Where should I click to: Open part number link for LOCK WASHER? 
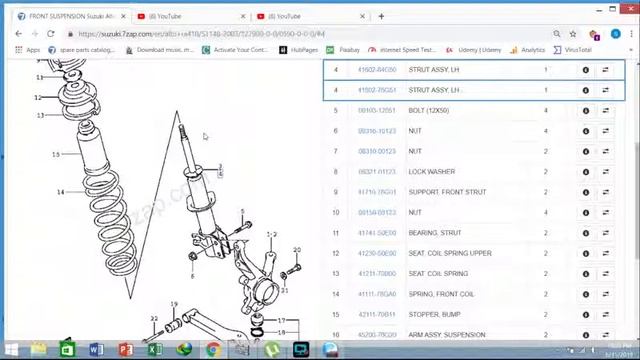377,172
